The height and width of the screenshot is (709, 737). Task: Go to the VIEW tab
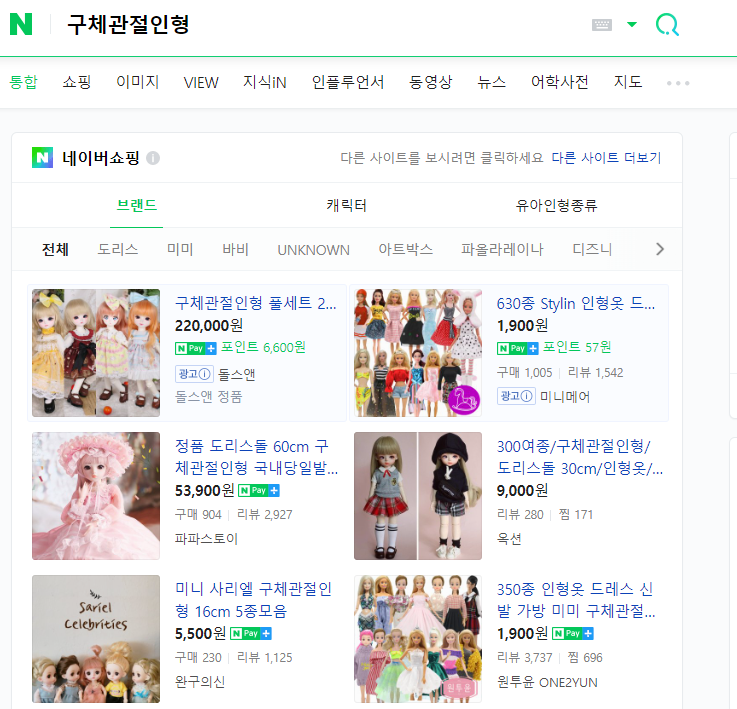pyautogui.click(x=201, y=83)
